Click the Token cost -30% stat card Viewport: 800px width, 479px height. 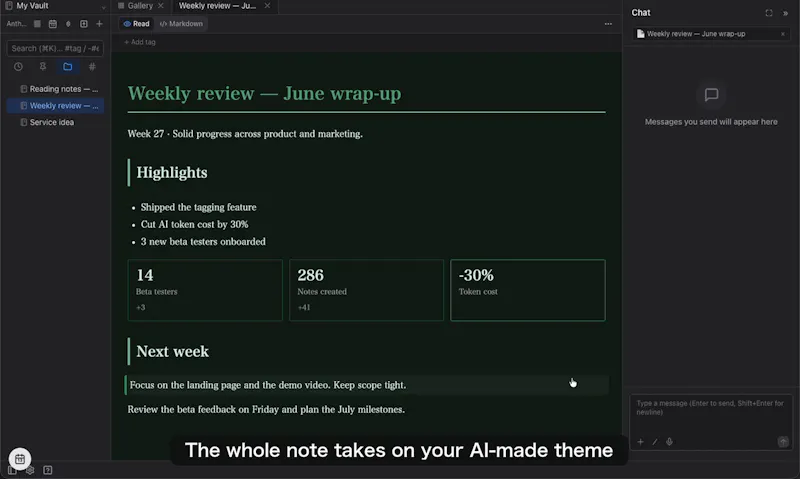click(x=528, y=290)
